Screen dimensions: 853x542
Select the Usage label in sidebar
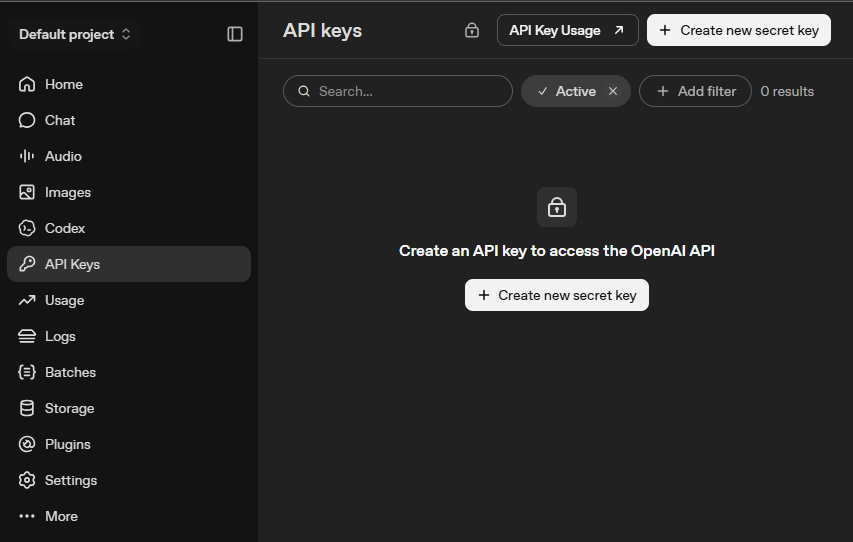(x=65, y=300)
